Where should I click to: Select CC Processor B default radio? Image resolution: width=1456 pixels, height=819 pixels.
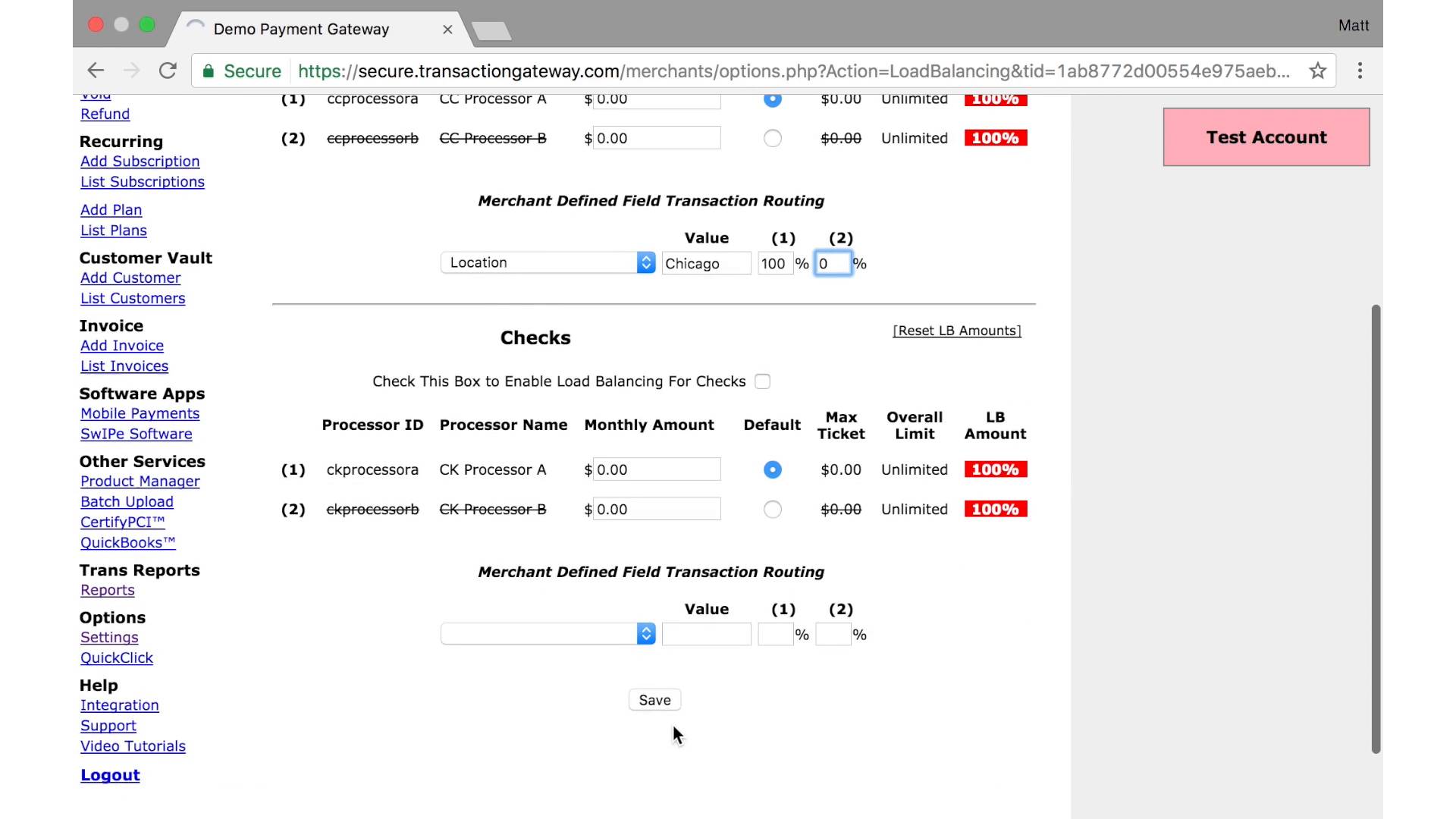772,139
